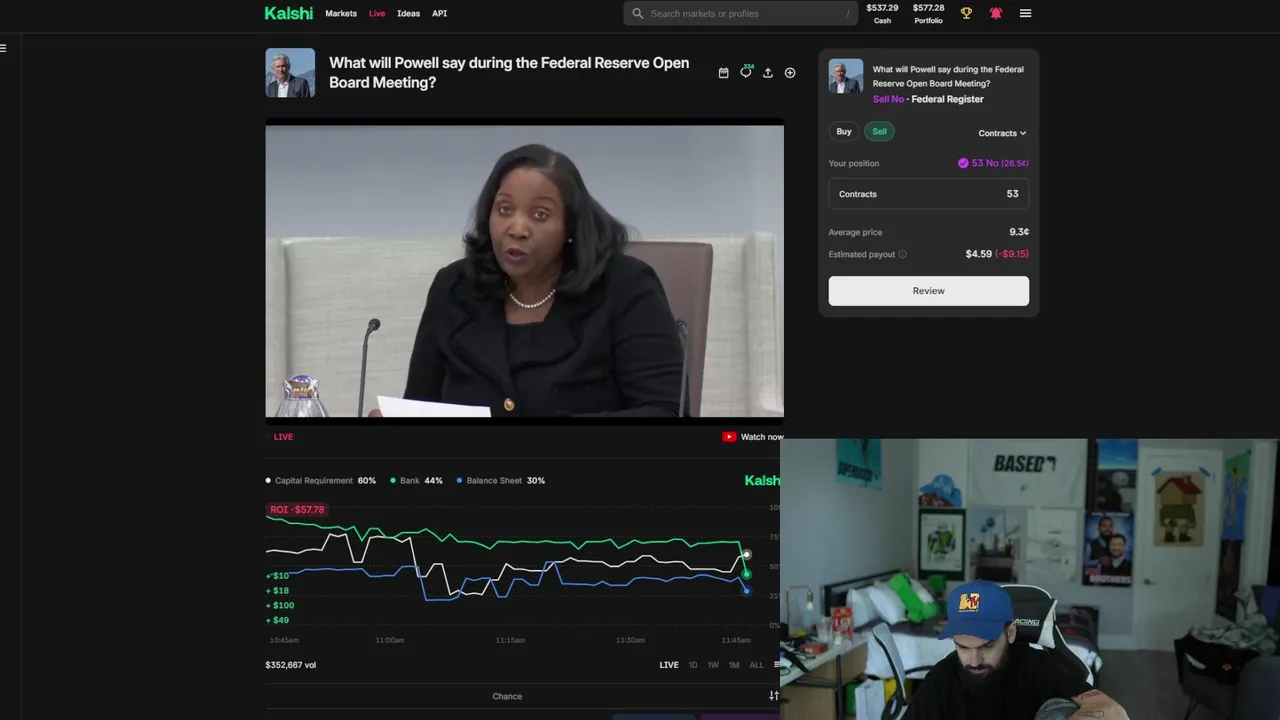Screen dimensions: 1280x720
Task: Click the + $49 trade marker on chart
Action: [x=277, y=621]
